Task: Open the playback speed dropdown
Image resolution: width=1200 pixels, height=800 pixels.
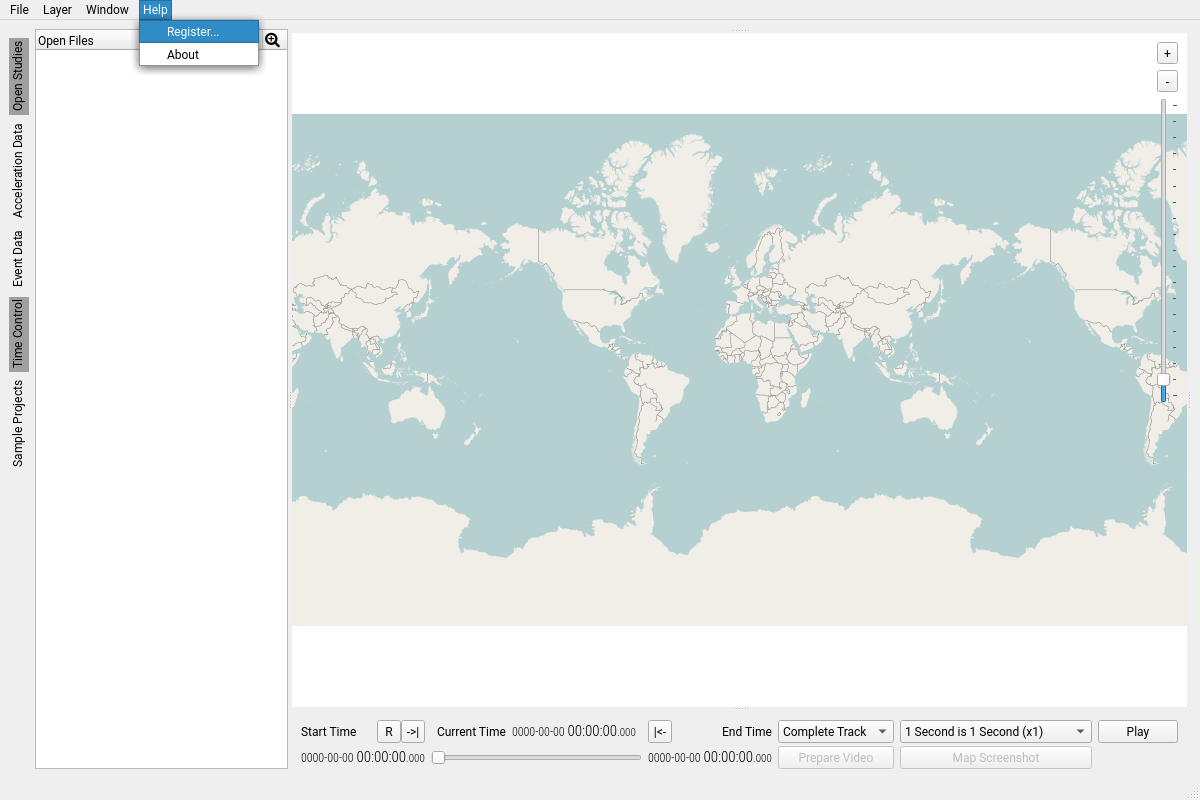Action: pos(996,732)
